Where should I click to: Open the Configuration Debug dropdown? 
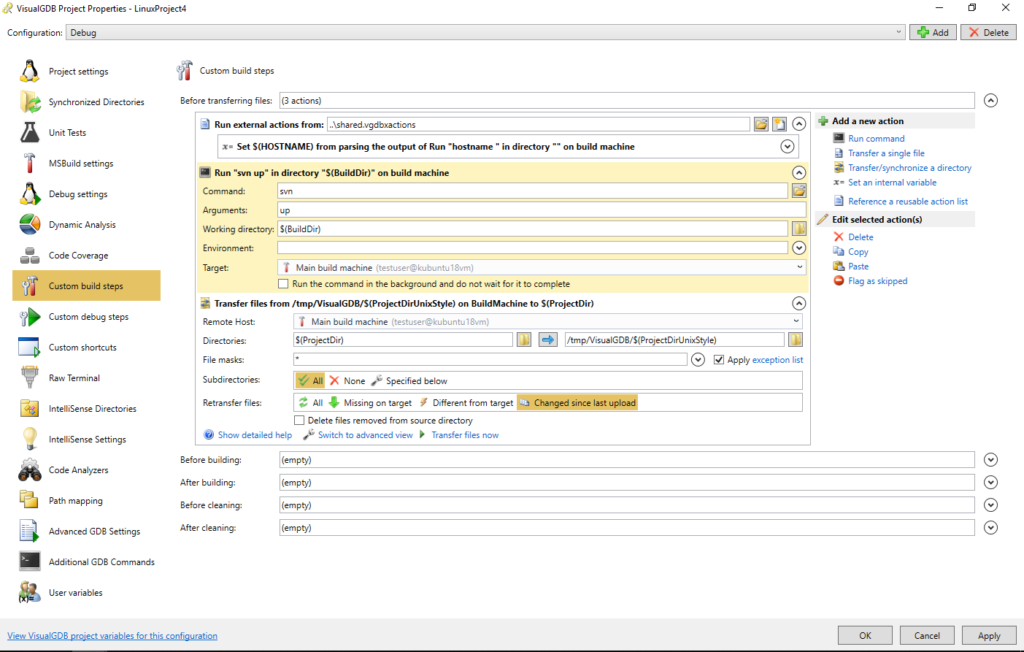tap(899, 32)
